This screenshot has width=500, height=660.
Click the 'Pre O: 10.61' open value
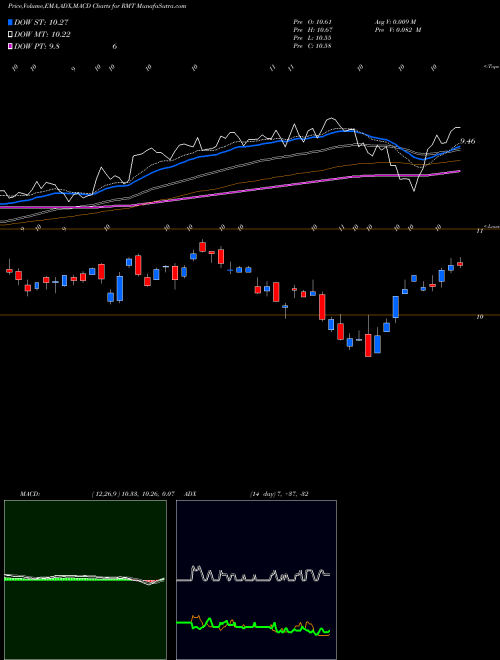(x=312, y=21)
